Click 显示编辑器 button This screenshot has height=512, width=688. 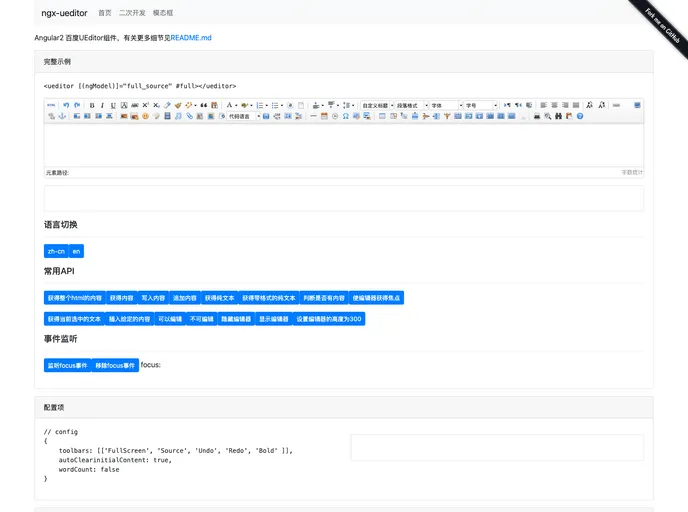pos(274,319)
